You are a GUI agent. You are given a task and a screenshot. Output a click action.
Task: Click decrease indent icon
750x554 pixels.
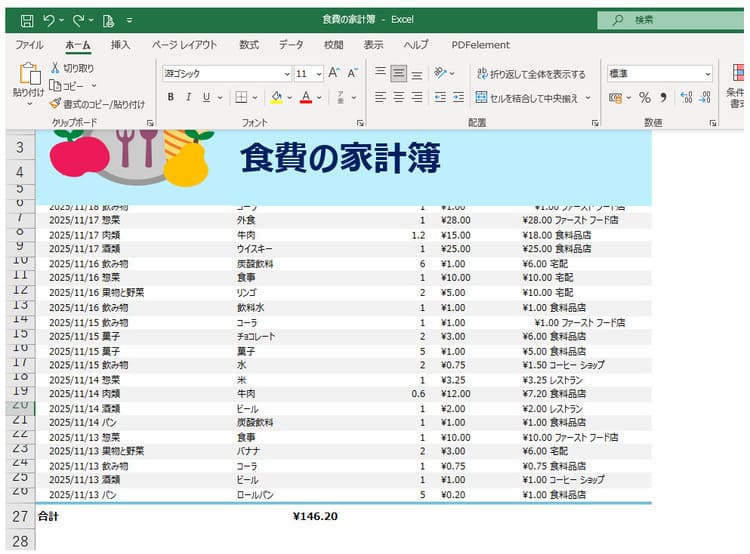pos(440,98)
